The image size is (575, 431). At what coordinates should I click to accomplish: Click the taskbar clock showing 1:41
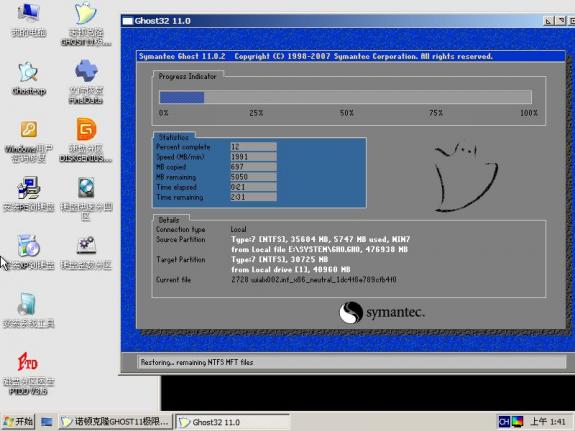click(549, 421)
